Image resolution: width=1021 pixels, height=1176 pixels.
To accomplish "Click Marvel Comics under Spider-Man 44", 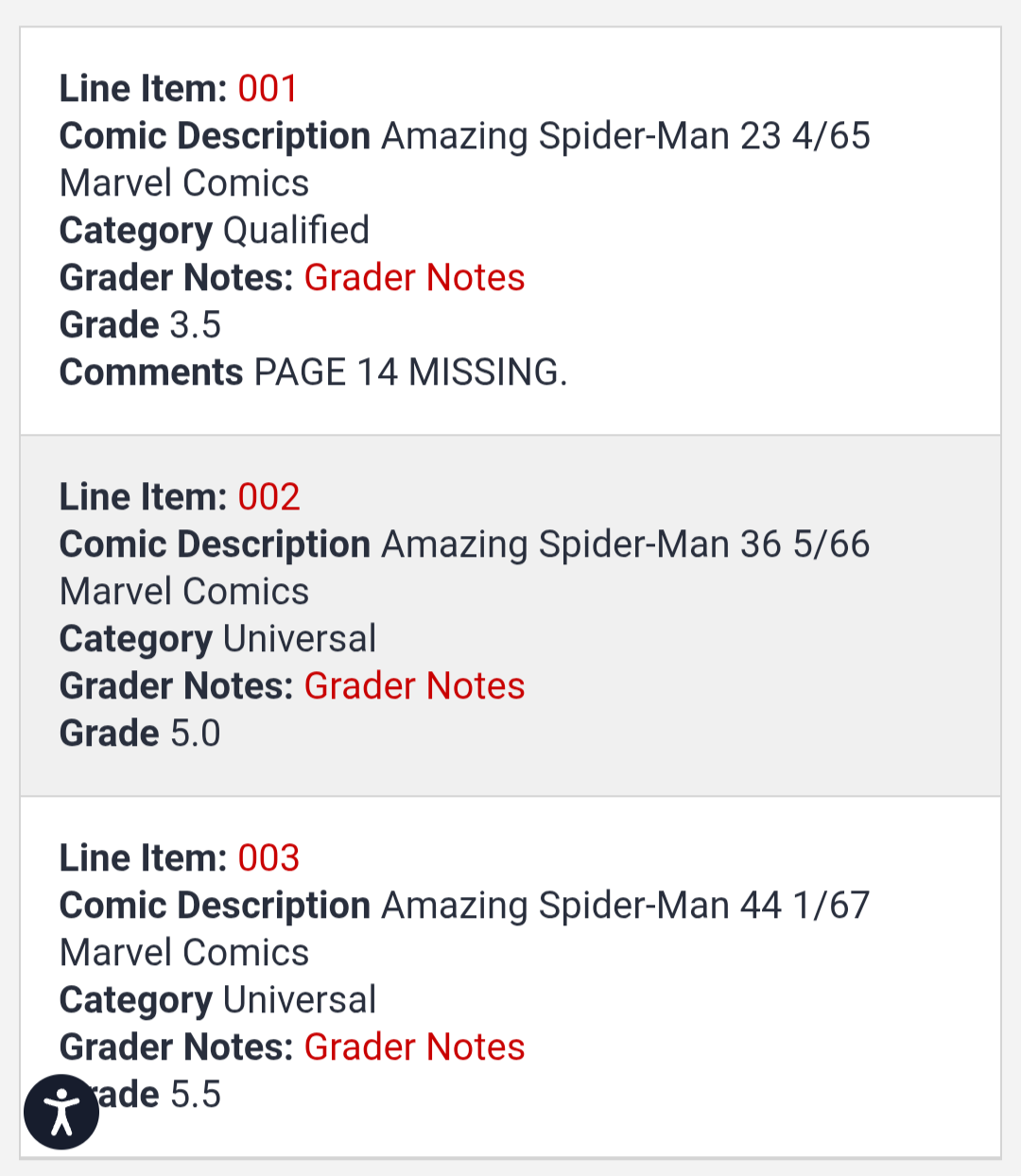I will [184, 953].
